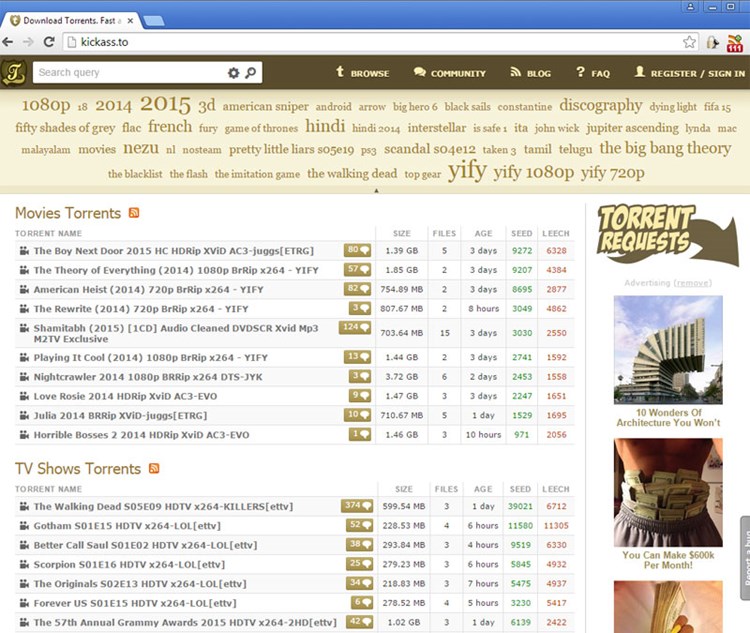Click the Movies Torrents heading
750x633 pixels.
tap(68, 213)
